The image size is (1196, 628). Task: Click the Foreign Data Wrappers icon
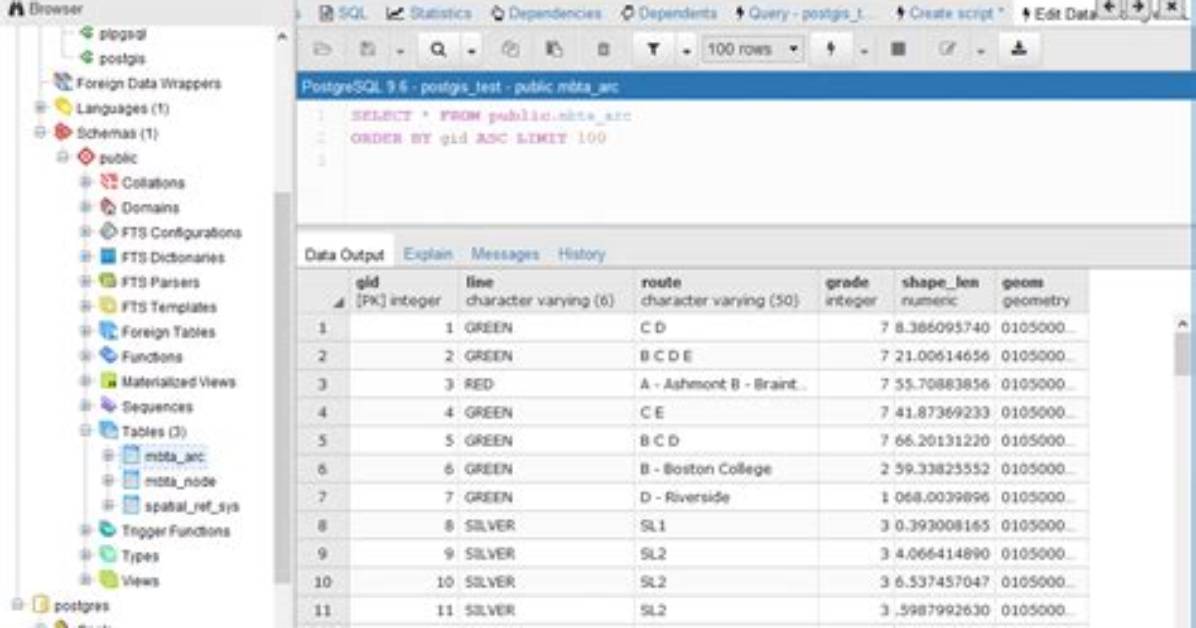pyautogui.click(x=63, y=82)
